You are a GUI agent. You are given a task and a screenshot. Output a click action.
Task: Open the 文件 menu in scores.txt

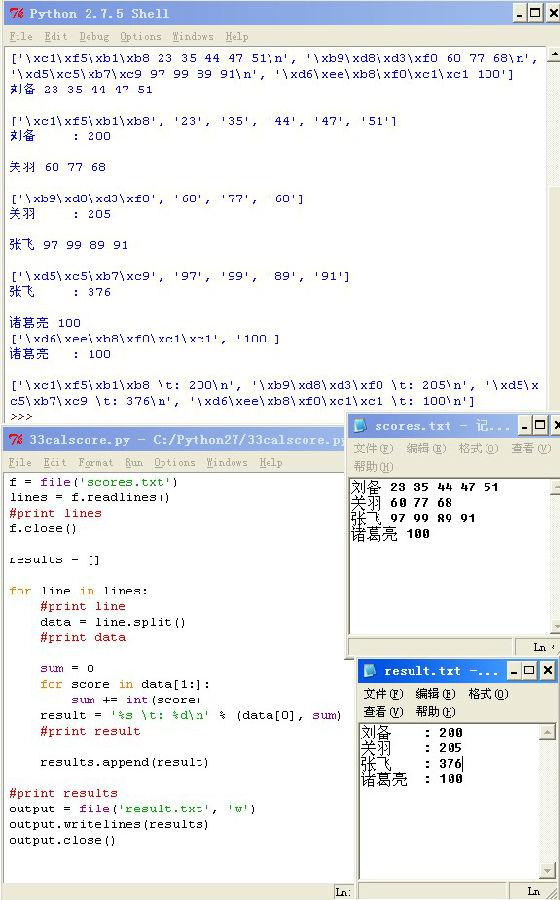(374, 448)
